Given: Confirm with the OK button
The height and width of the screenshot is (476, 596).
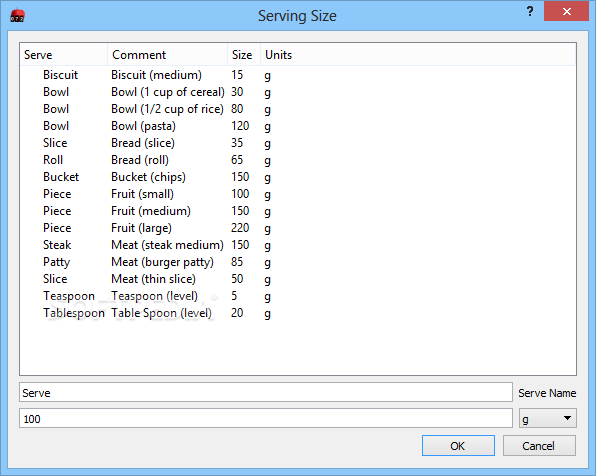Looking at the screenshot, I should 458,446.
